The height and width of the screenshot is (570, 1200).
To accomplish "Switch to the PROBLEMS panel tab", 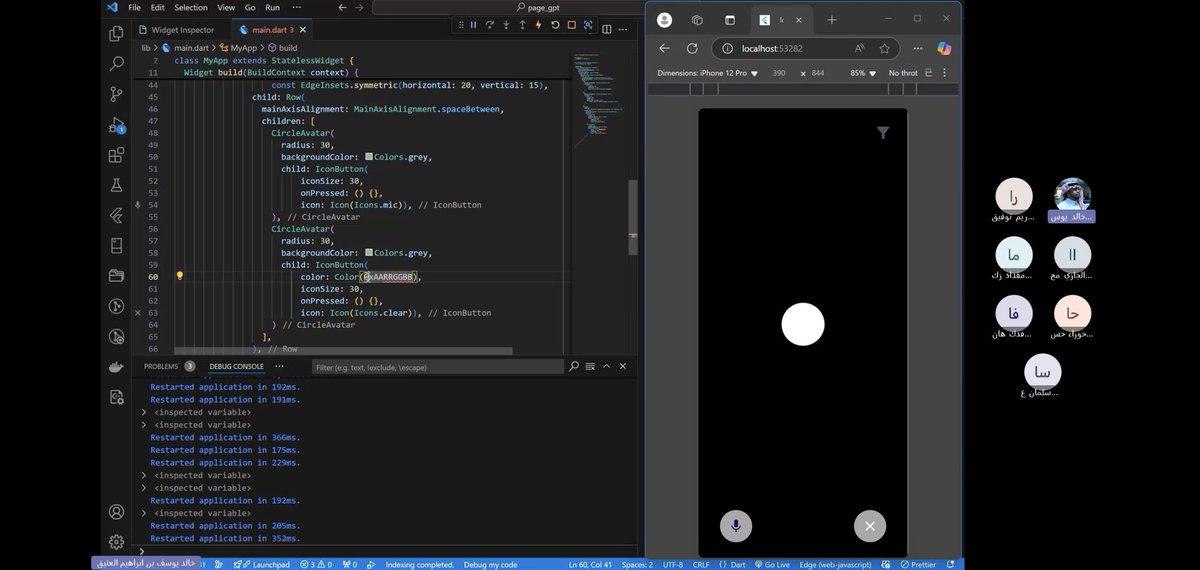I will point(160,367).
